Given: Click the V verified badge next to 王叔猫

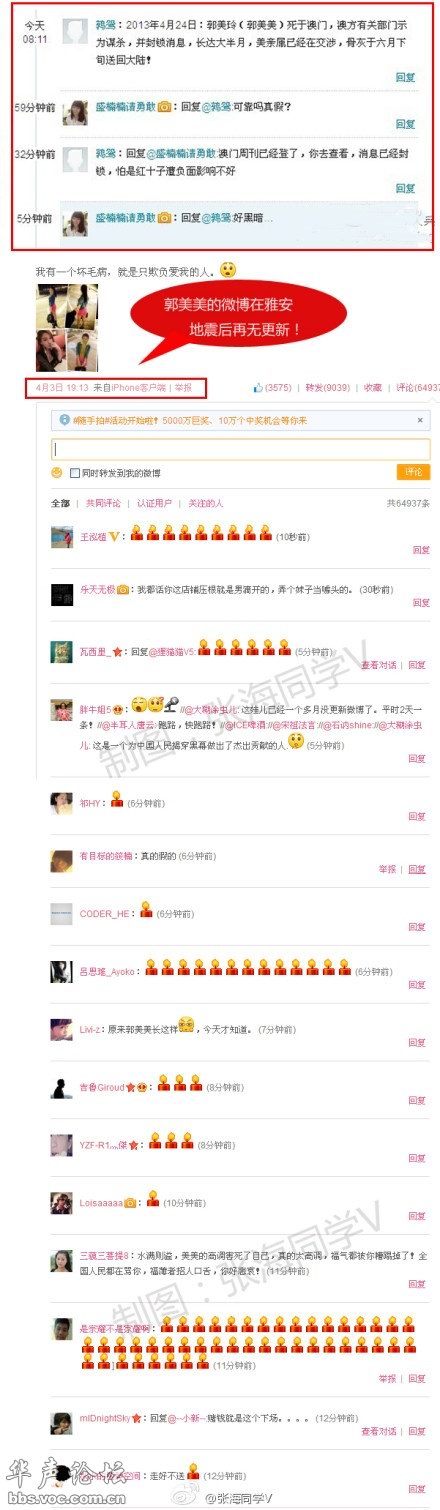Looking at the screenshot, I should pyautogui.click(x=116, y=537).
